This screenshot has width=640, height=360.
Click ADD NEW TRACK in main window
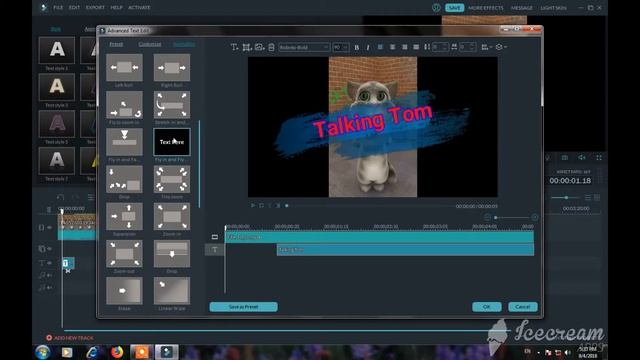point(70,338)
